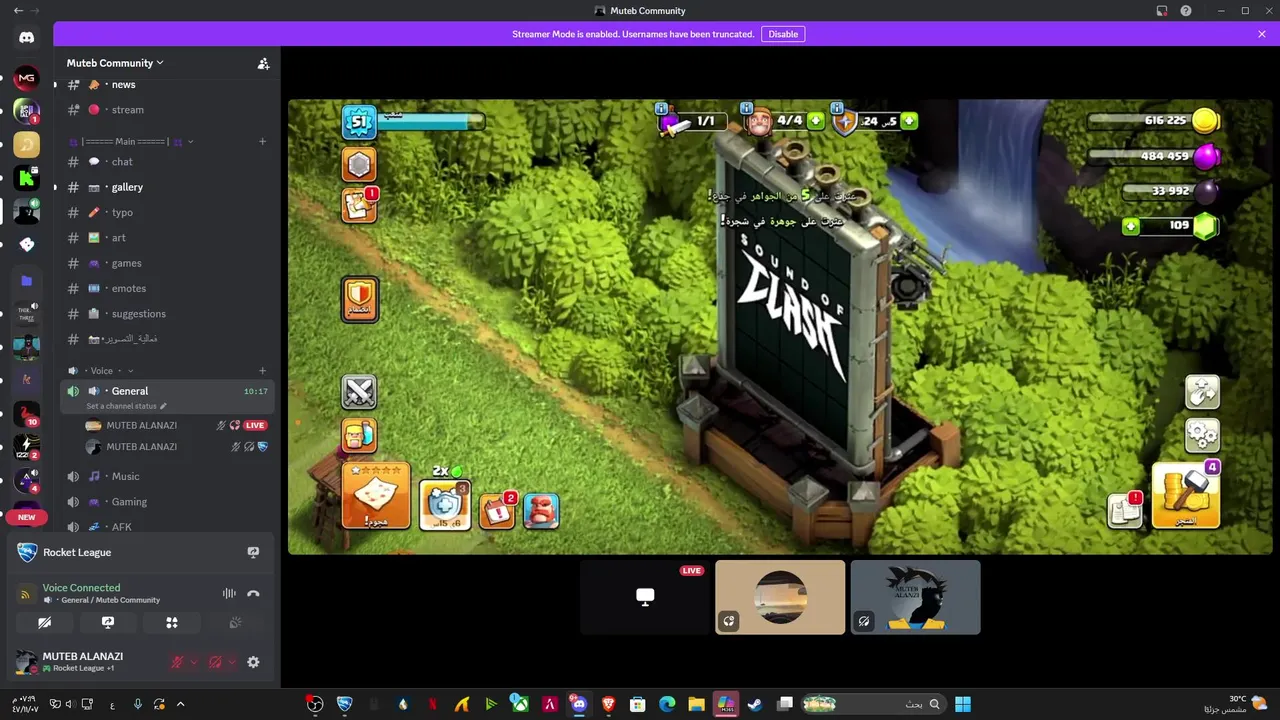1280x720 pixels.
Task: Undeafen the headphones in user panel
Action: pos(215,662)
